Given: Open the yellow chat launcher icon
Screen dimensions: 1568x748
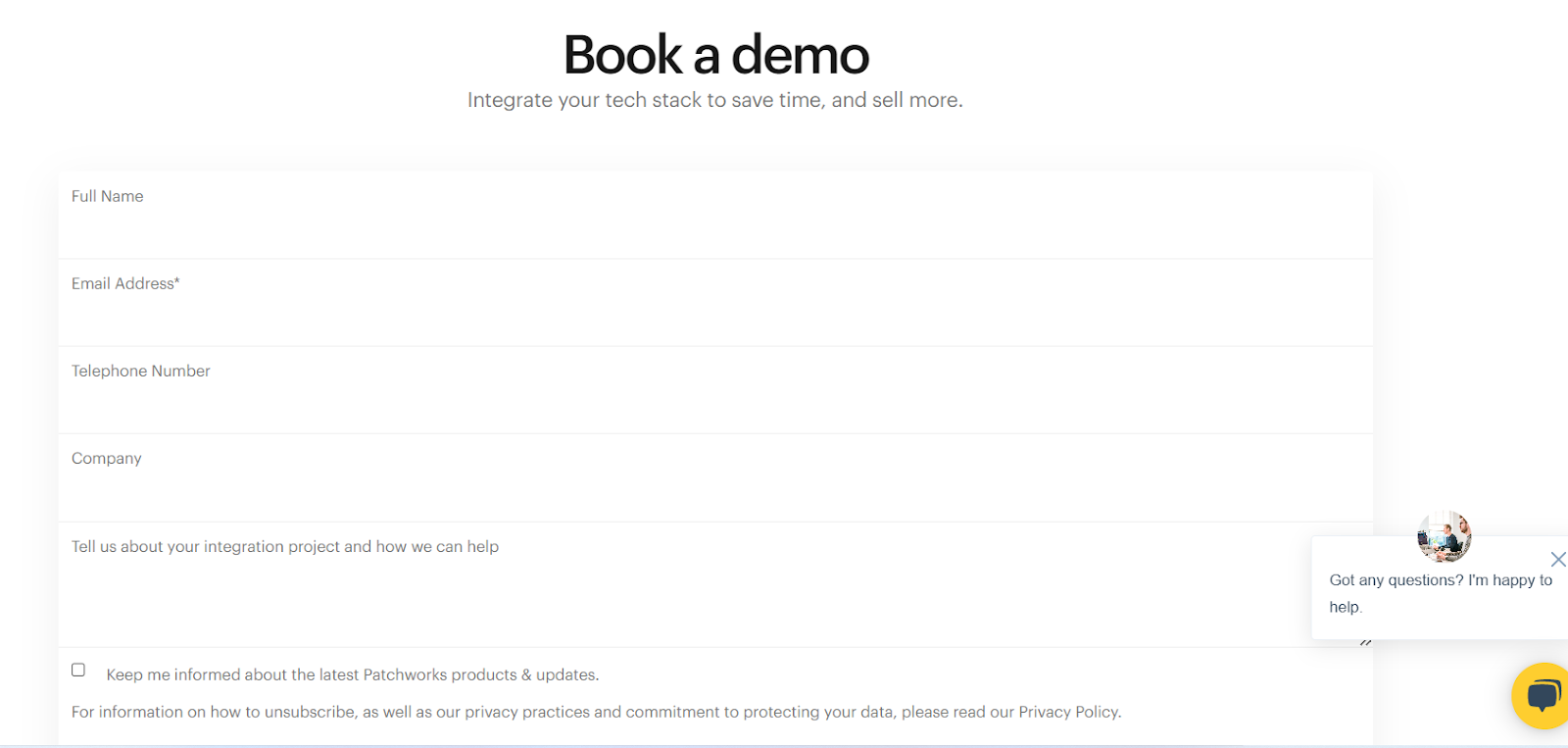Looking at the screenshot, I should coord(1542,695).
